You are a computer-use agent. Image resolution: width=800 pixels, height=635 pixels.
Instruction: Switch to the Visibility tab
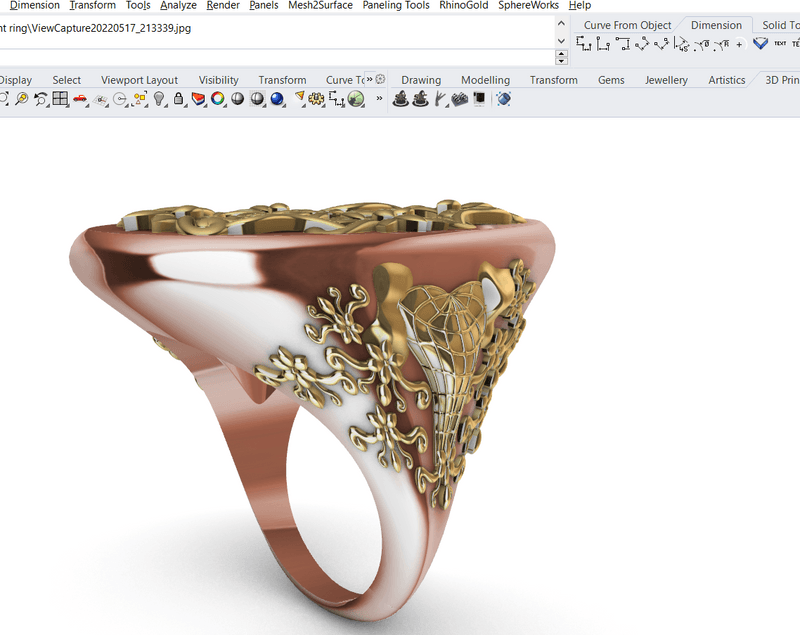click(218, 80)
